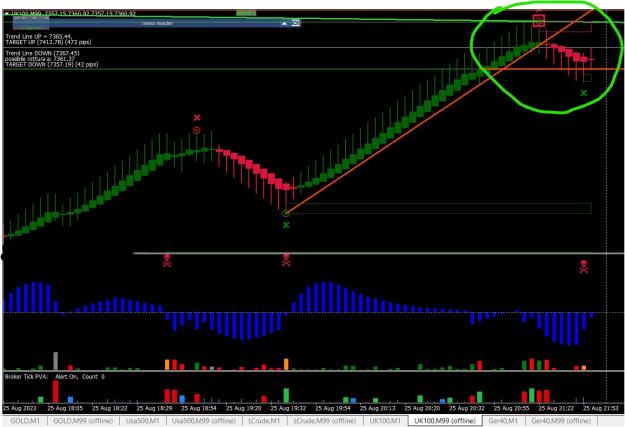This screenshot has width=625, height=427.
Task: Switch to LCrude,M99 (offline) tab
Action: 324,421
